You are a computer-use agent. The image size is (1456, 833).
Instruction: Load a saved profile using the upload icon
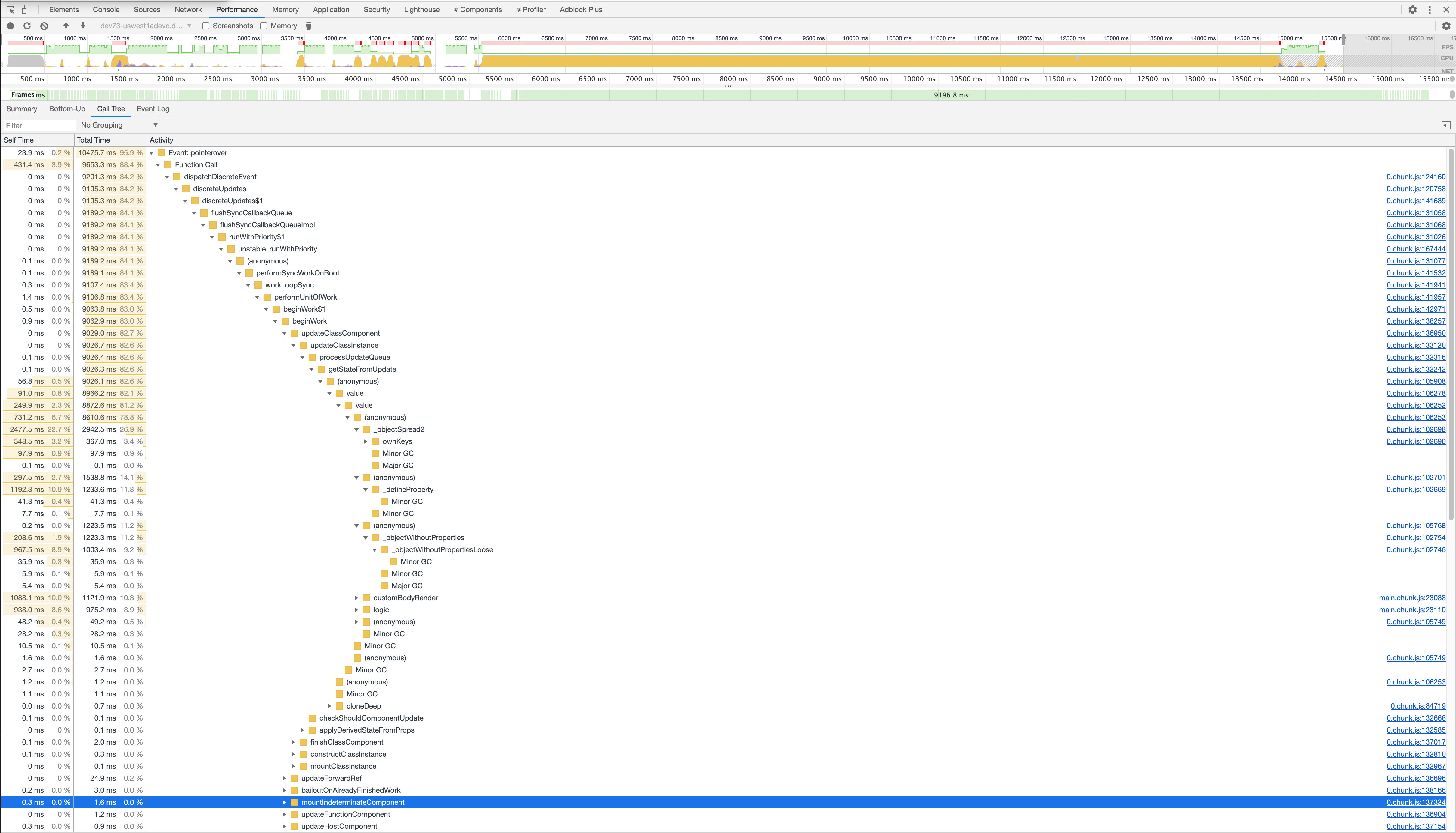[x=66, y=26]
